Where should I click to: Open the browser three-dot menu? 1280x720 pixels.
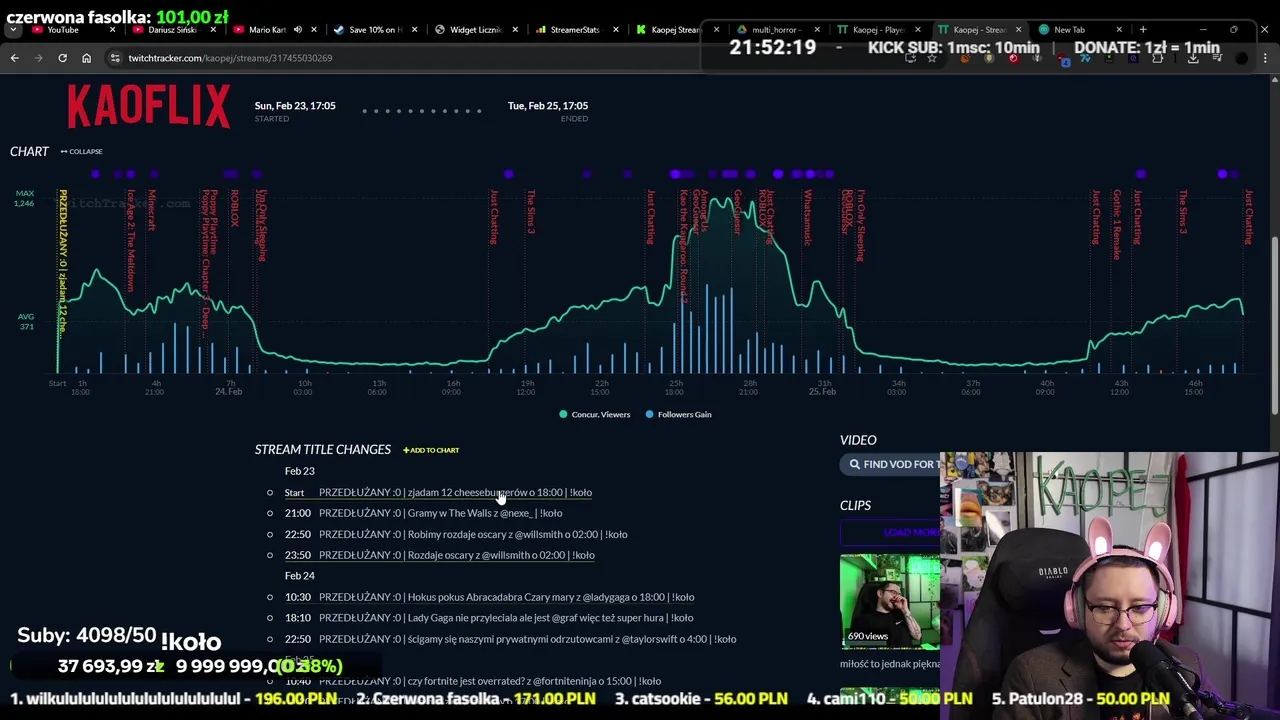pyautogui.click(x=1265, y=58)
